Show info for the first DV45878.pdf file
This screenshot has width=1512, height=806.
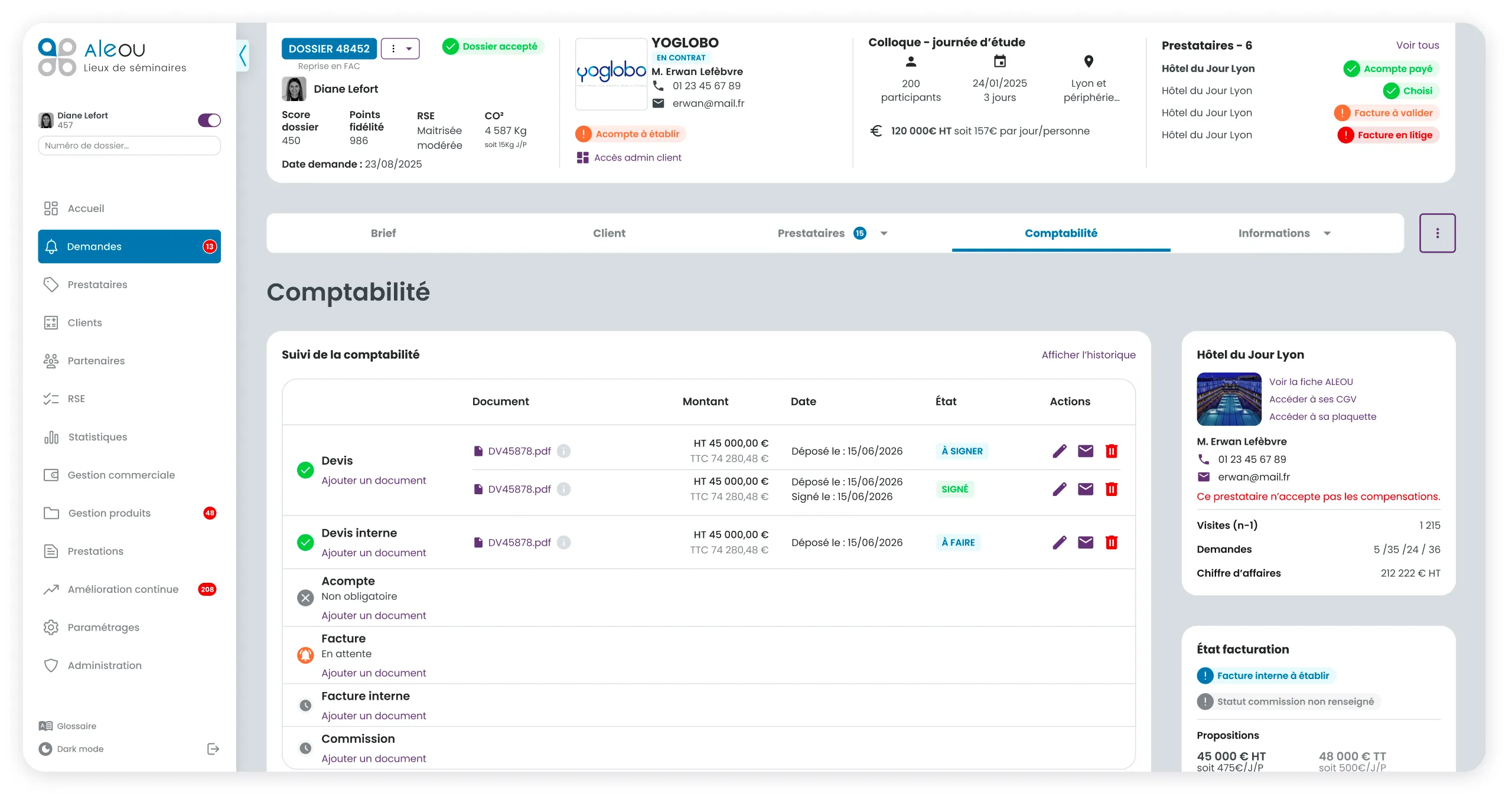pyautogui.click(x=564, y=451)
